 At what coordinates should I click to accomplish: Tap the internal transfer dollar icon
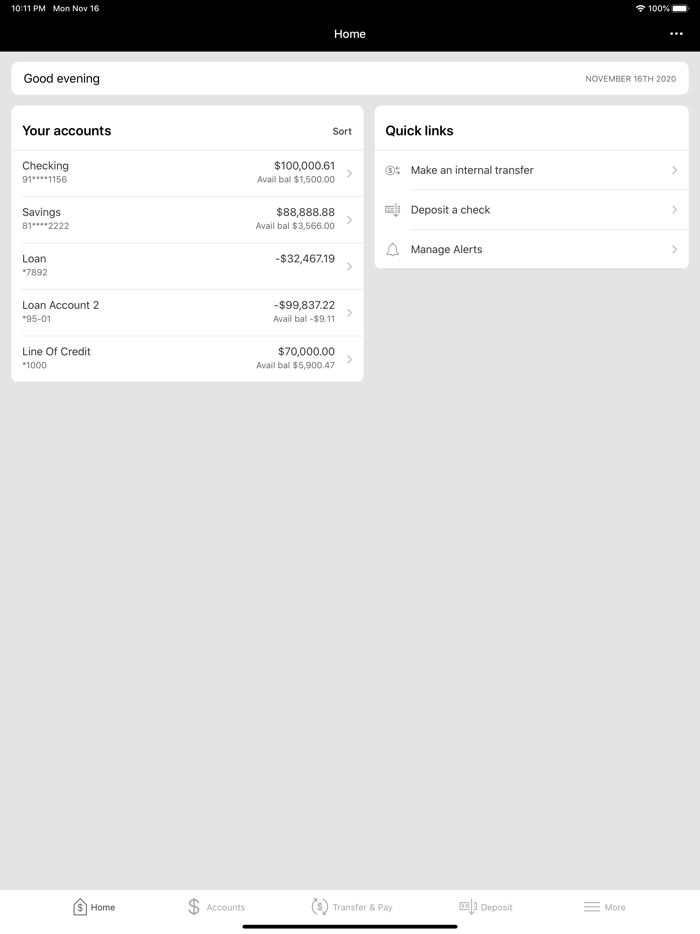393,171
